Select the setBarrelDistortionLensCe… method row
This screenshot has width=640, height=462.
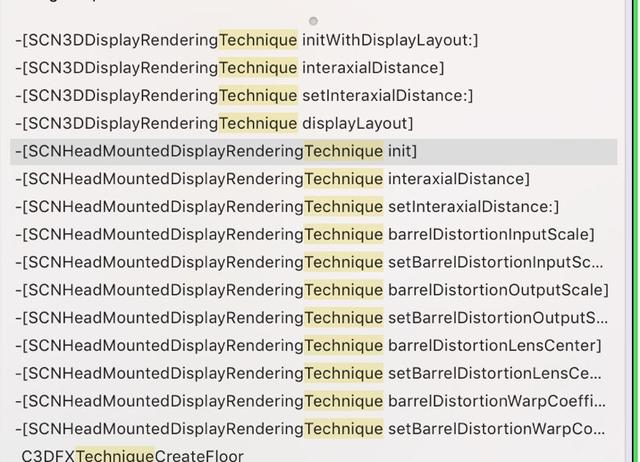pos(313,373)
